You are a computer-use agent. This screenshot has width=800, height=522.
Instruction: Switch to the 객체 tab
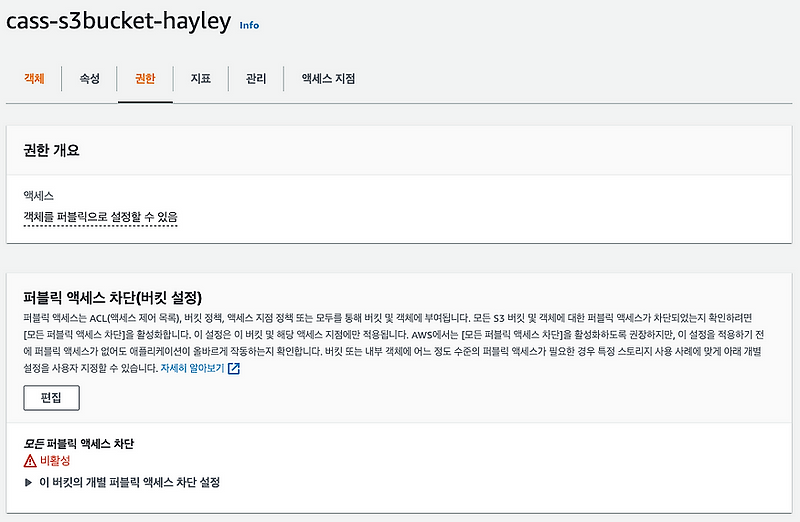(34, 79)
